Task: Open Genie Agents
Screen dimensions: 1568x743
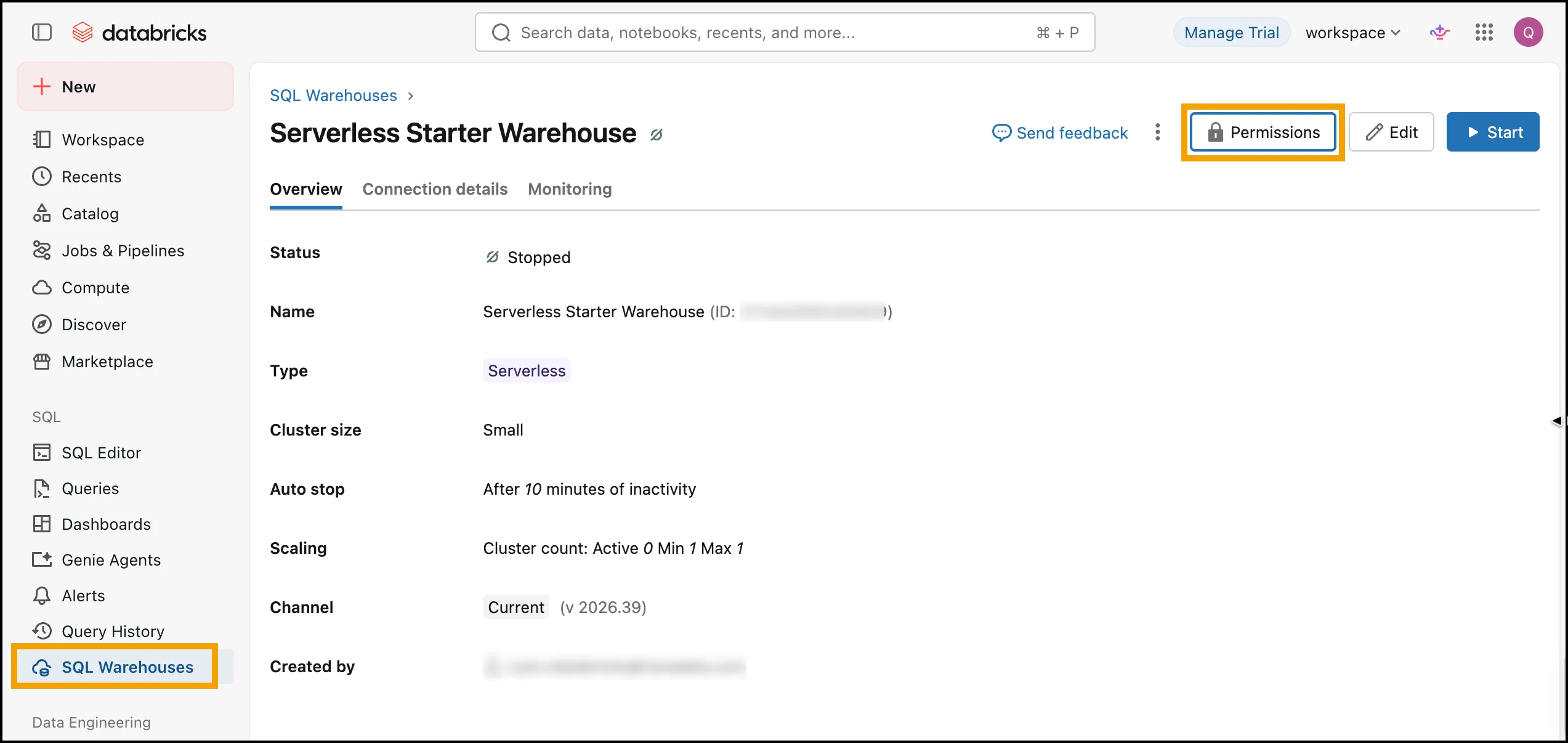Action: pyautogui.click(x=126, y=560)
